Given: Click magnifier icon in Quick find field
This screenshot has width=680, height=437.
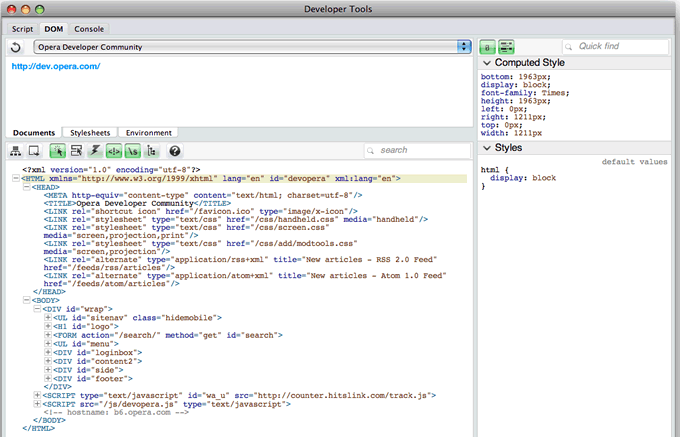Looking at the screenshot, I should click(x=569, y=46).
